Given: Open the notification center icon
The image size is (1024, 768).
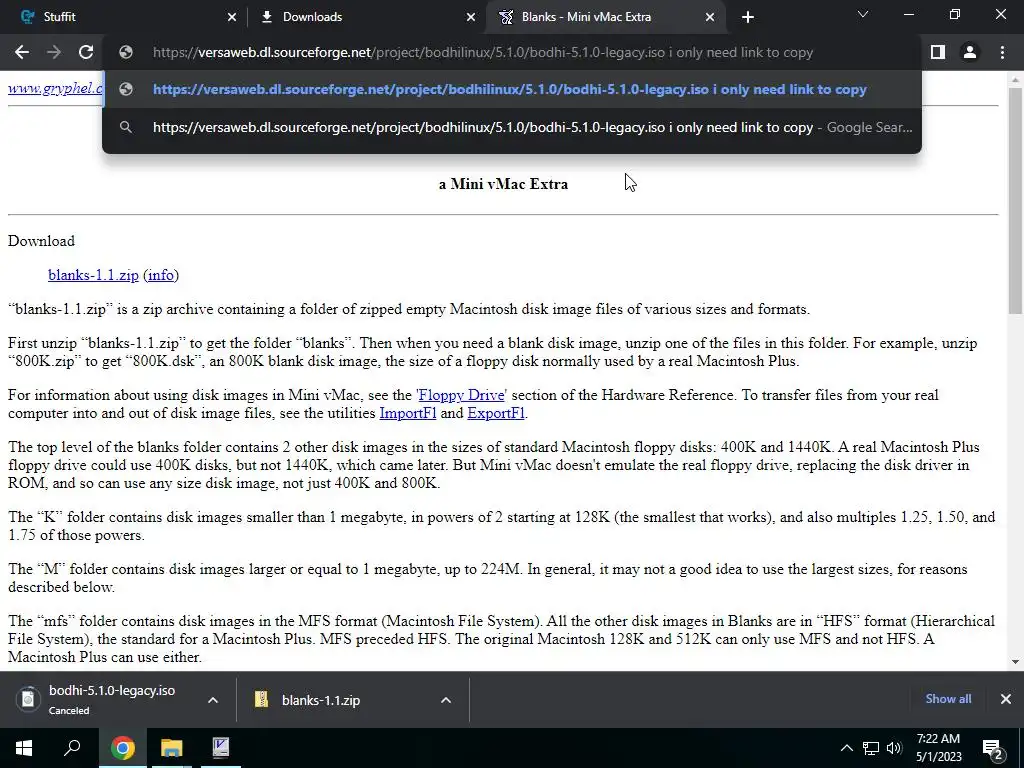Looking at the screenshot, I should click(x=992, y=750).
